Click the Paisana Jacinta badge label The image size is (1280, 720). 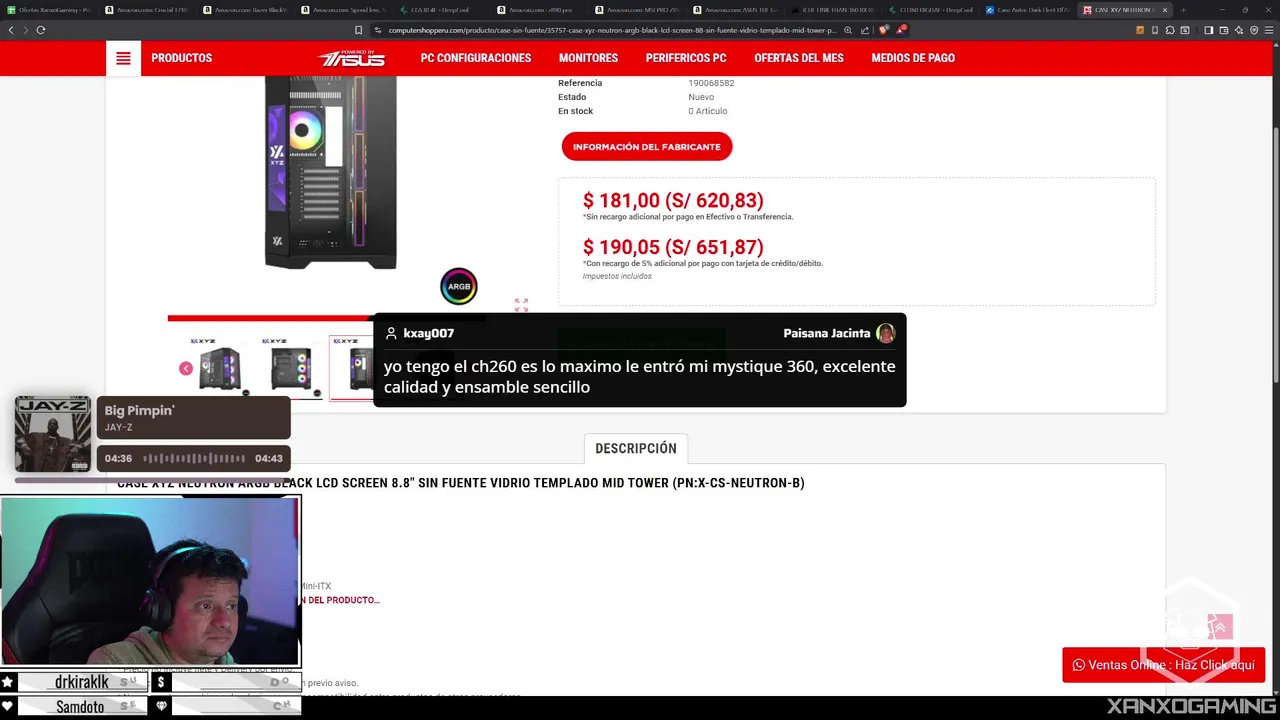pyautogui.click(x=827, y=333)
